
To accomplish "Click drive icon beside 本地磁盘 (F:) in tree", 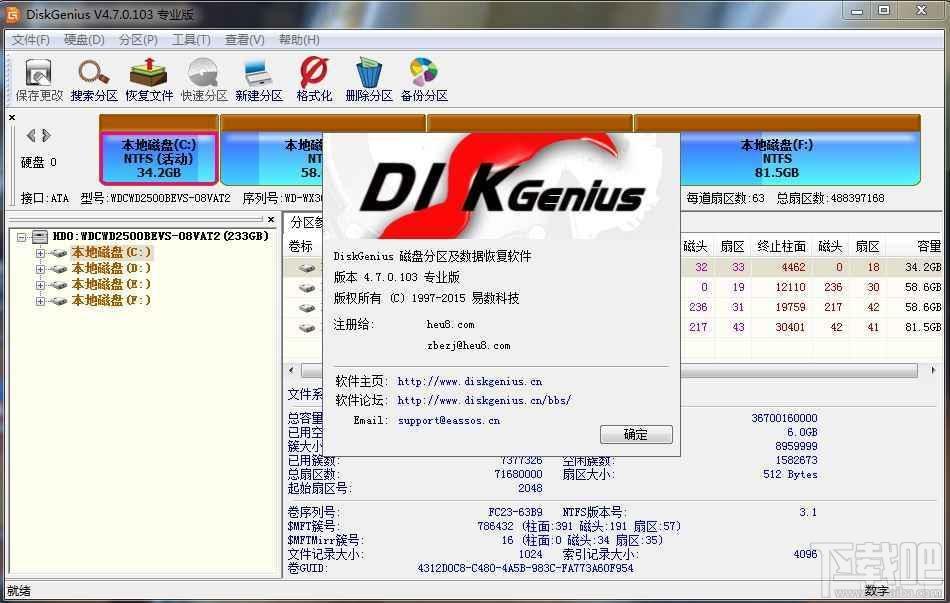I will [x=59, y=301].
